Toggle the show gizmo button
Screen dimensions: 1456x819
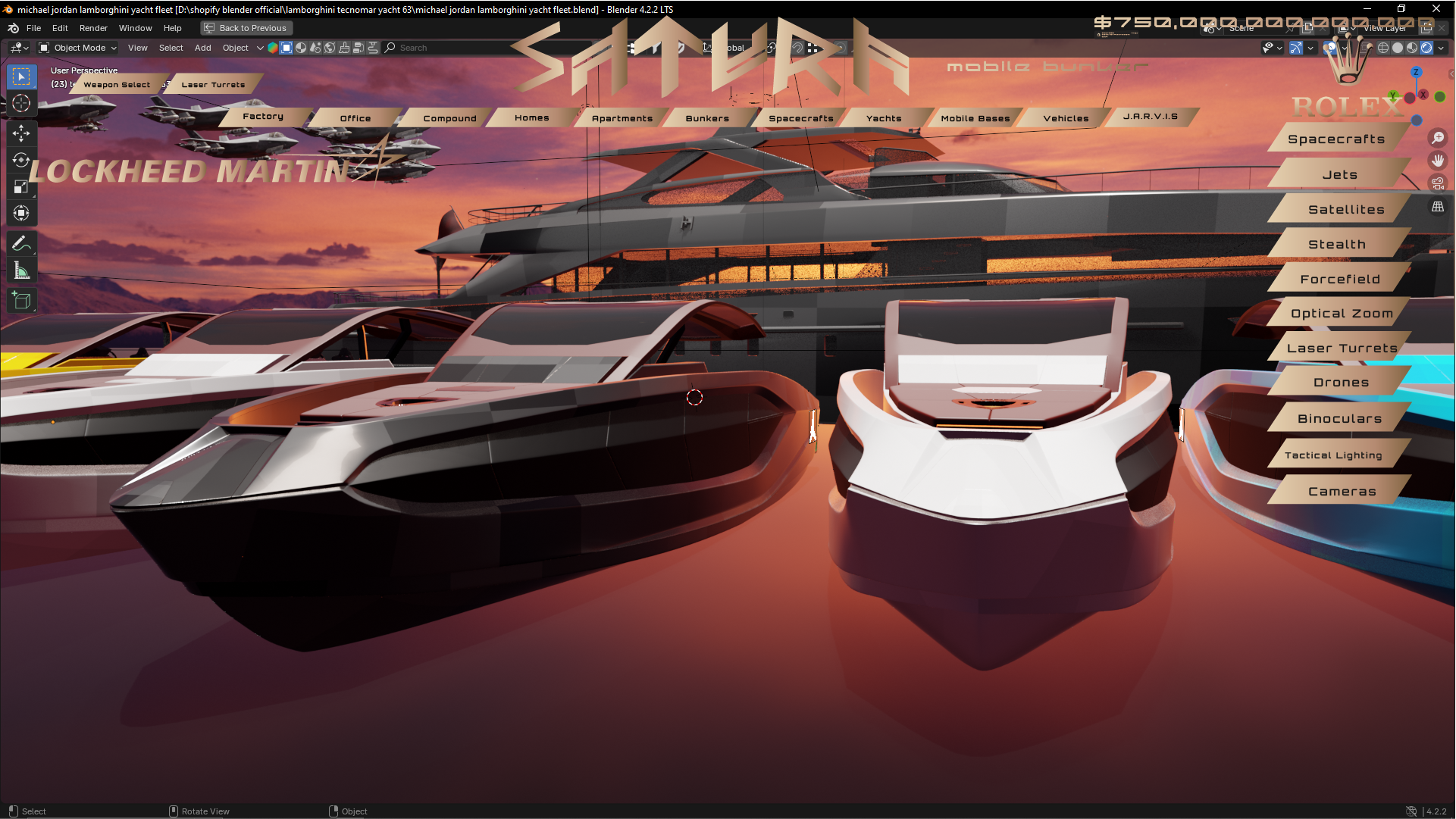pyautogui.click(x=1296, y=48)
